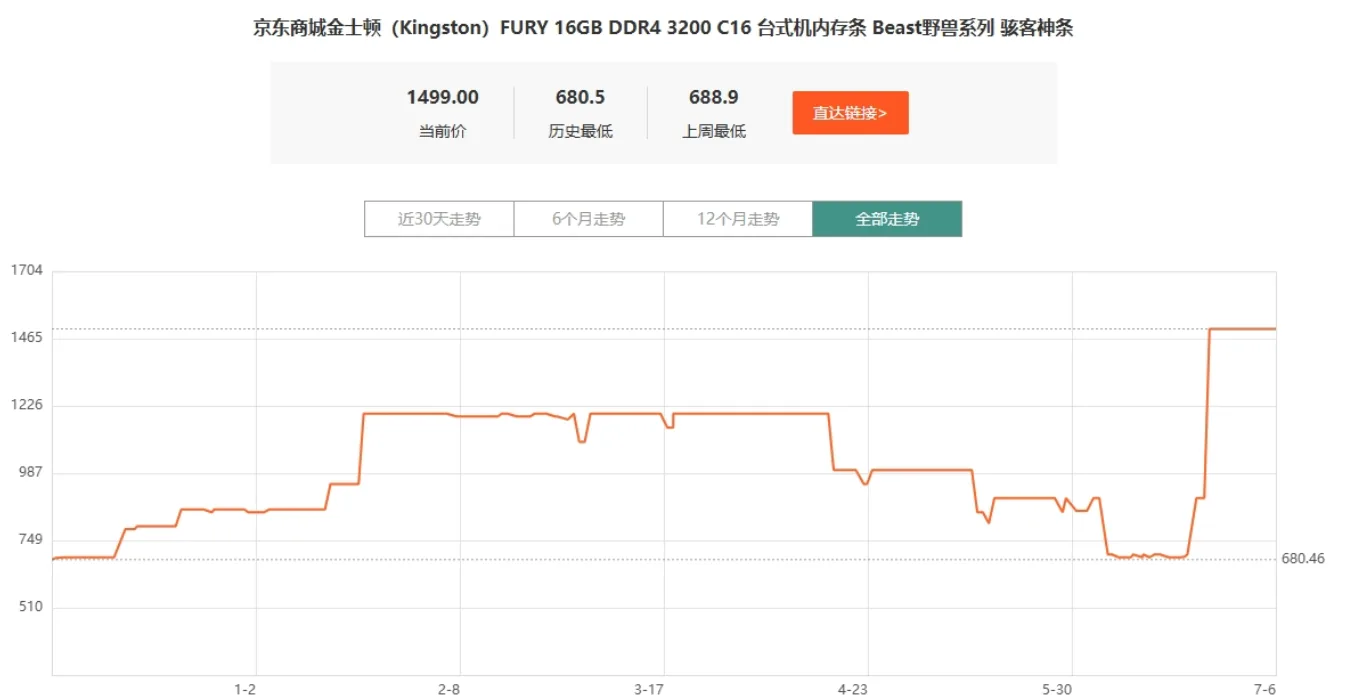Image resolution: width=1372 pixels, height=695 pixels.
Task: Click y-axis label 510
Action: (x=30, y=607)
